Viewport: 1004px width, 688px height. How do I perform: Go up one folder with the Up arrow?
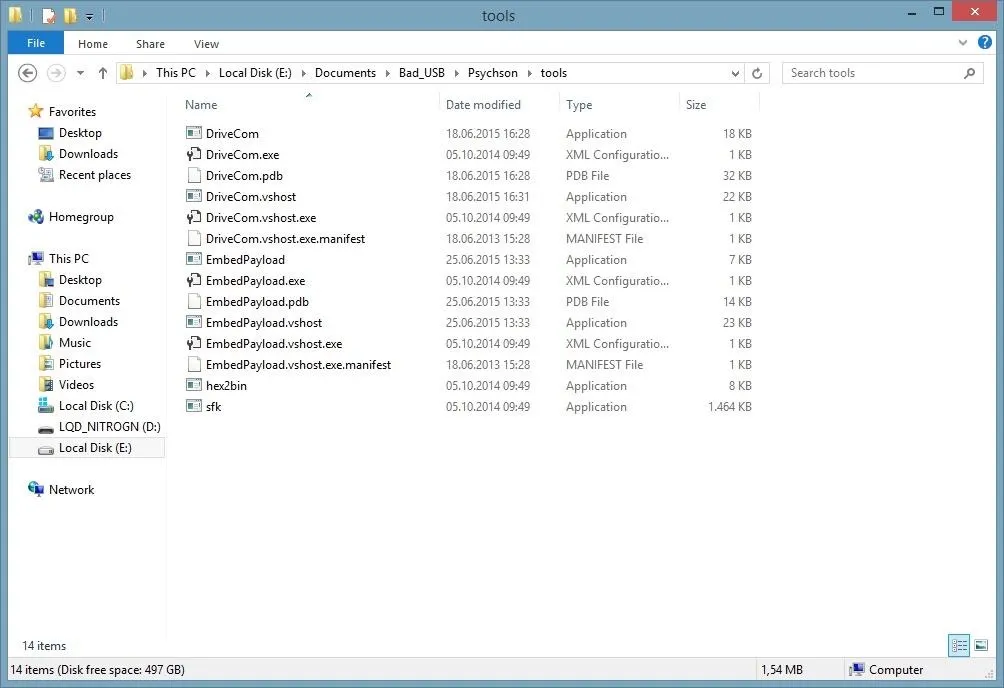point(102,73)
